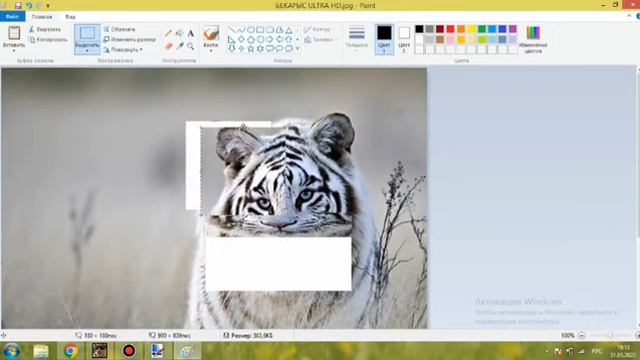This screenshot has width=640, height=360.
Task: Choose the Four-point star shape
Action: click(241, 49)
